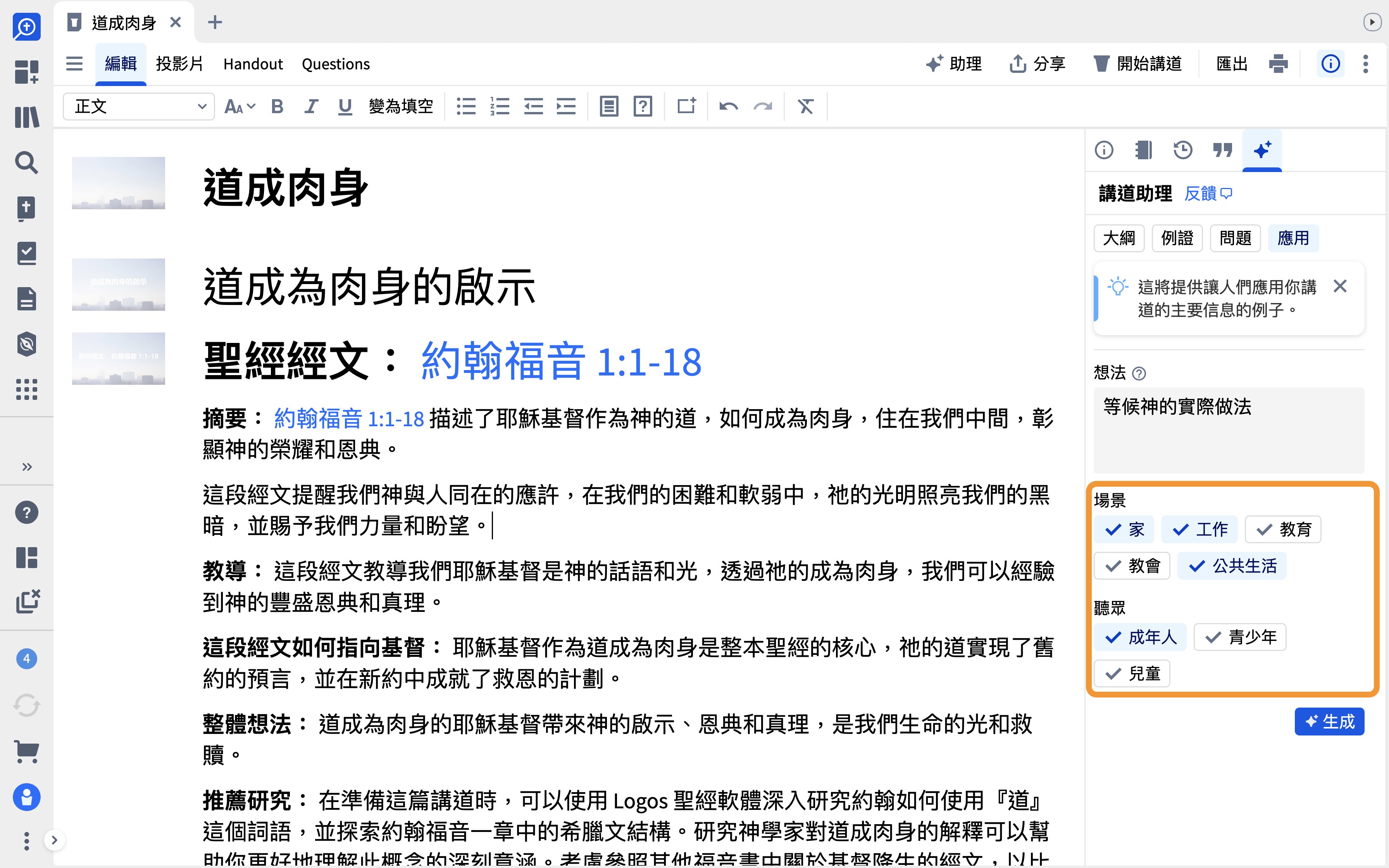Insert a bulleted list
Viewport: 1389px width, 868px height.
(x=466, y=106)
